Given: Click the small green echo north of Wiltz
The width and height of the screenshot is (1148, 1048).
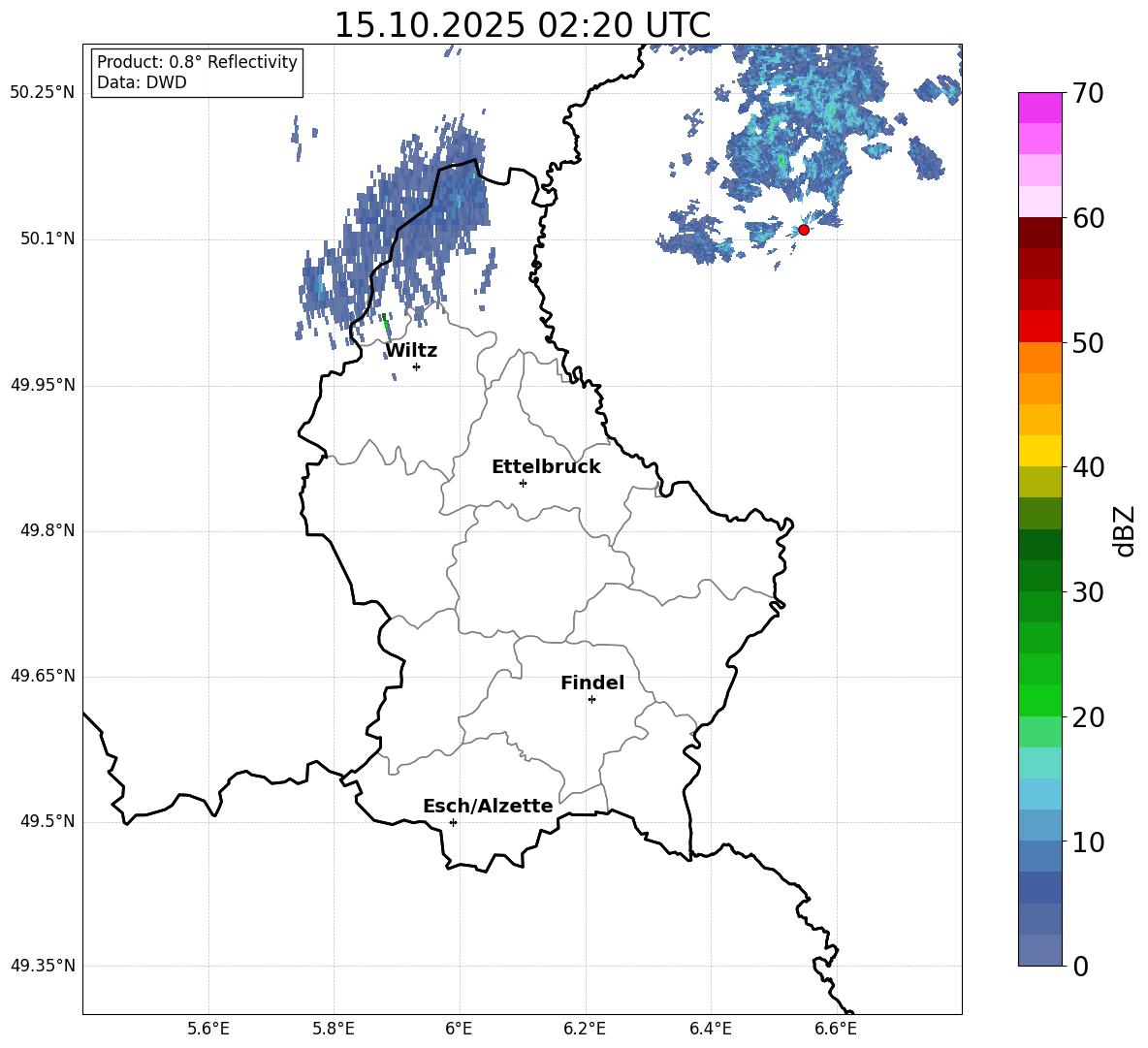Looking at the screenshot, I should (385, 324).
